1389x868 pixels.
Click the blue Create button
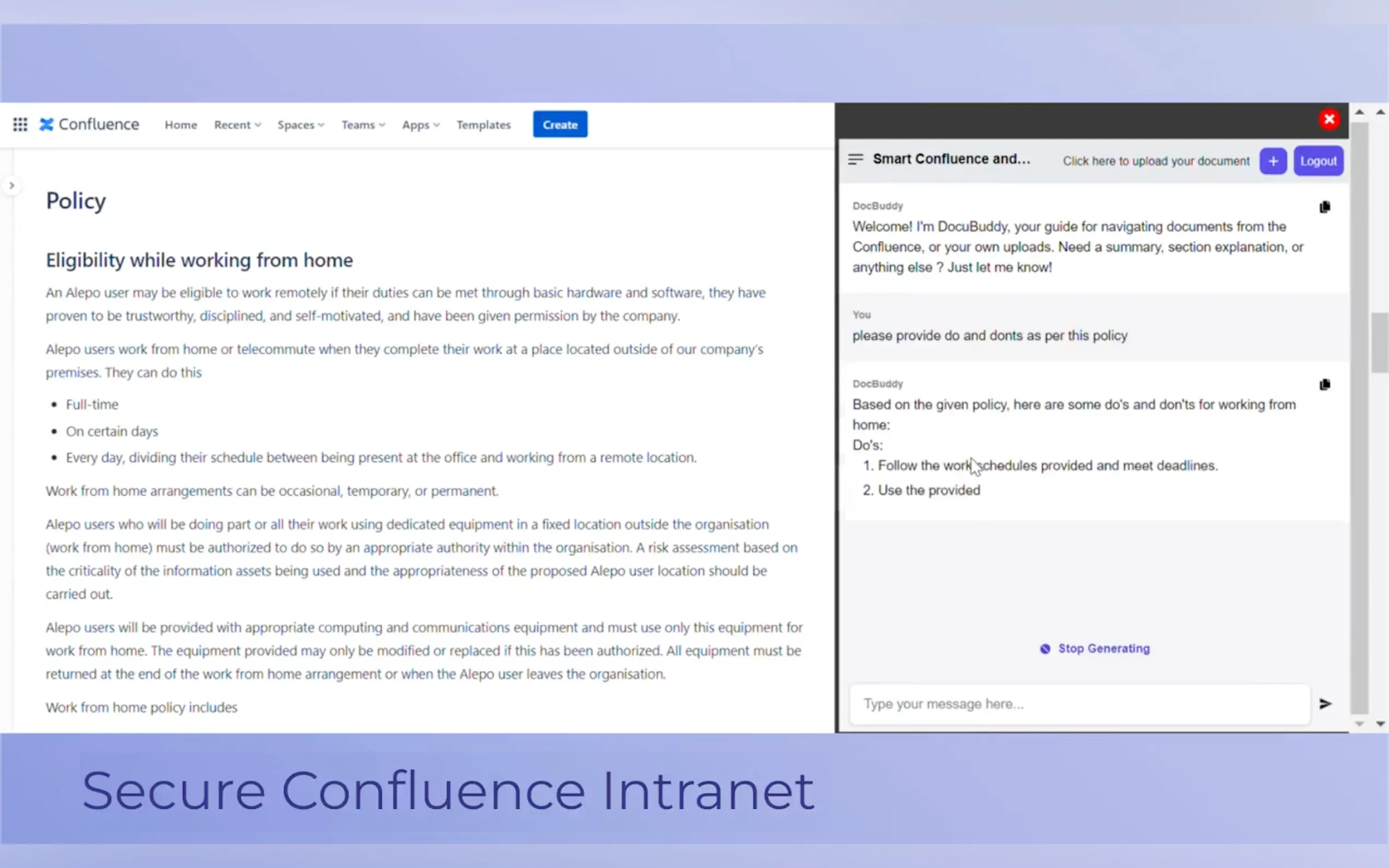[559, 125]
